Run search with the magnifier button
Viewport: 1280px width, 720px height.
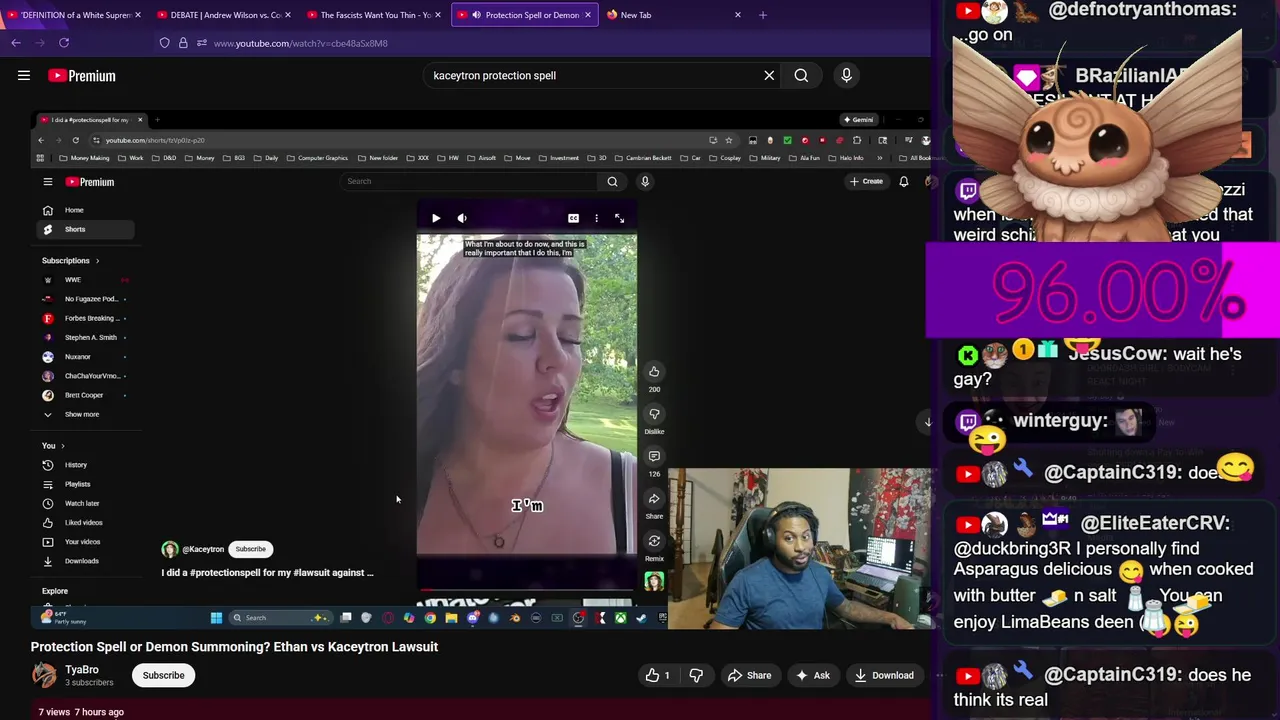[801, 75]
